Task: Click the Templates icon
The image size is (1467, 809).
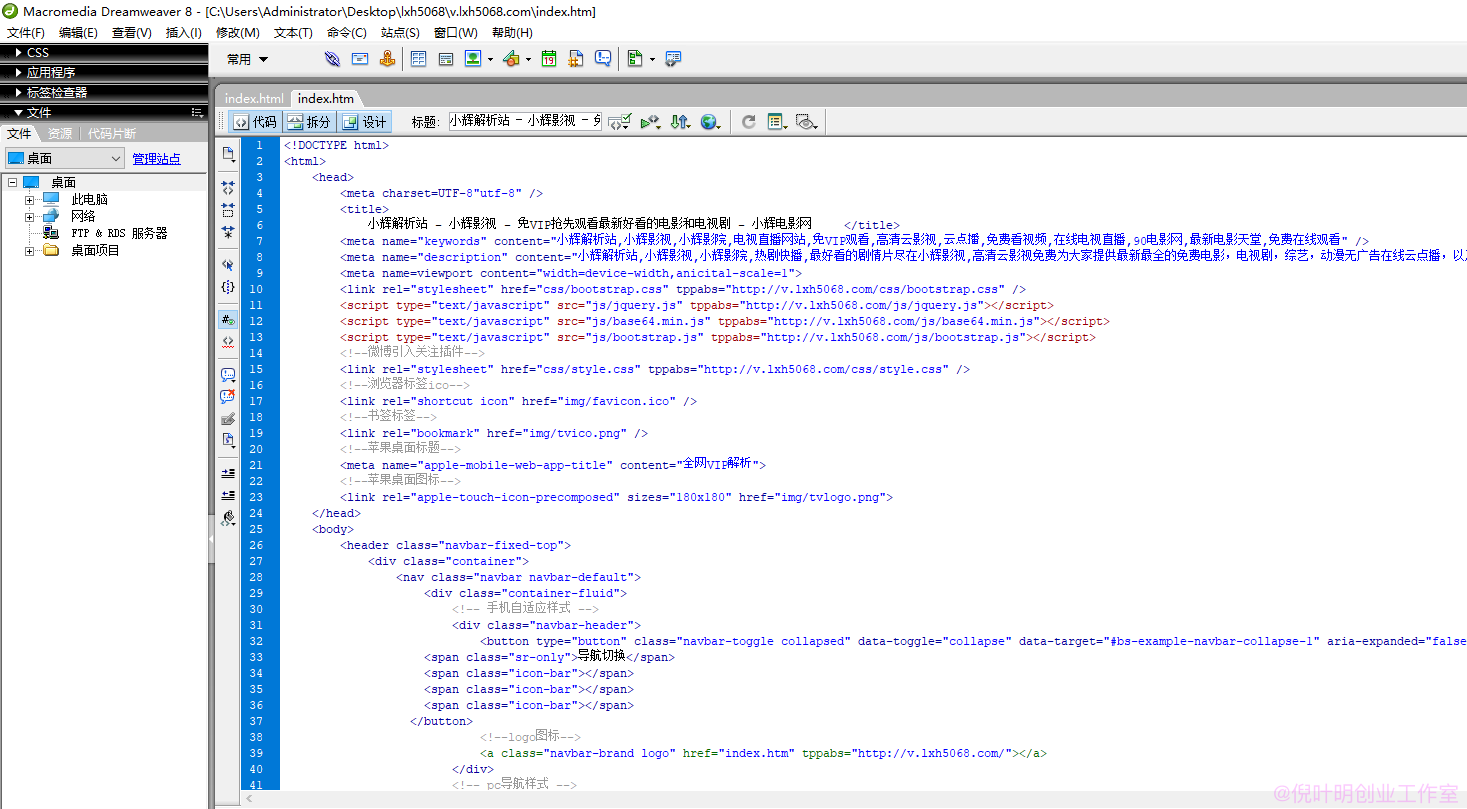Action: click(x=634, y=59)
